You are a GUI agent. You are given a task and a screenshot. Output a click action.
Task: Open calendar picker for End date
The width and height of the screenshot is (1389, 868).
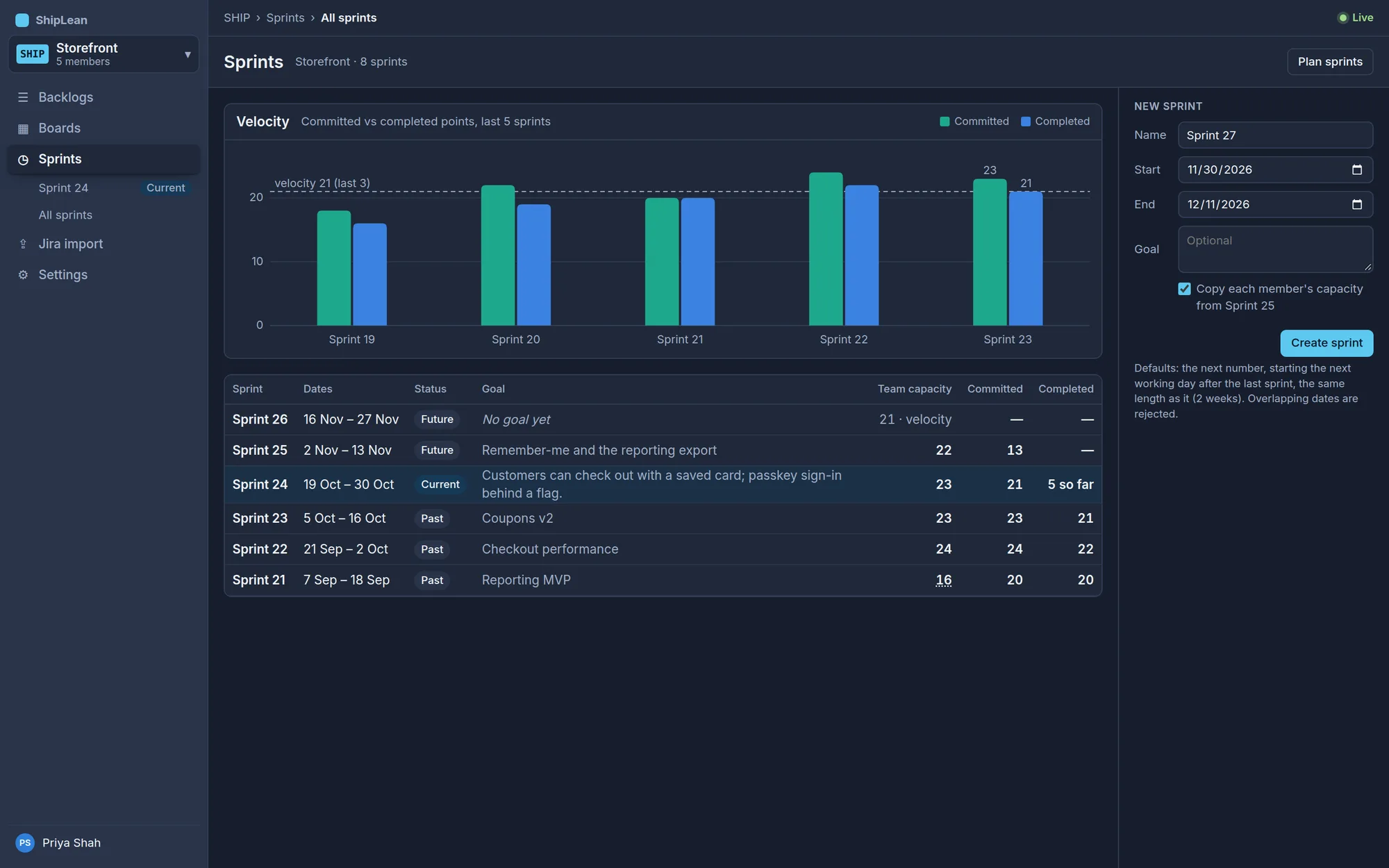[x=1356, y=204]
